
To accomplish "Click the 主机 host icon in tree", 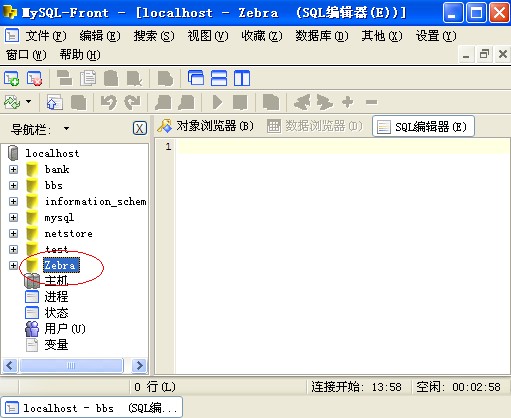I will (x=32, y=281).
